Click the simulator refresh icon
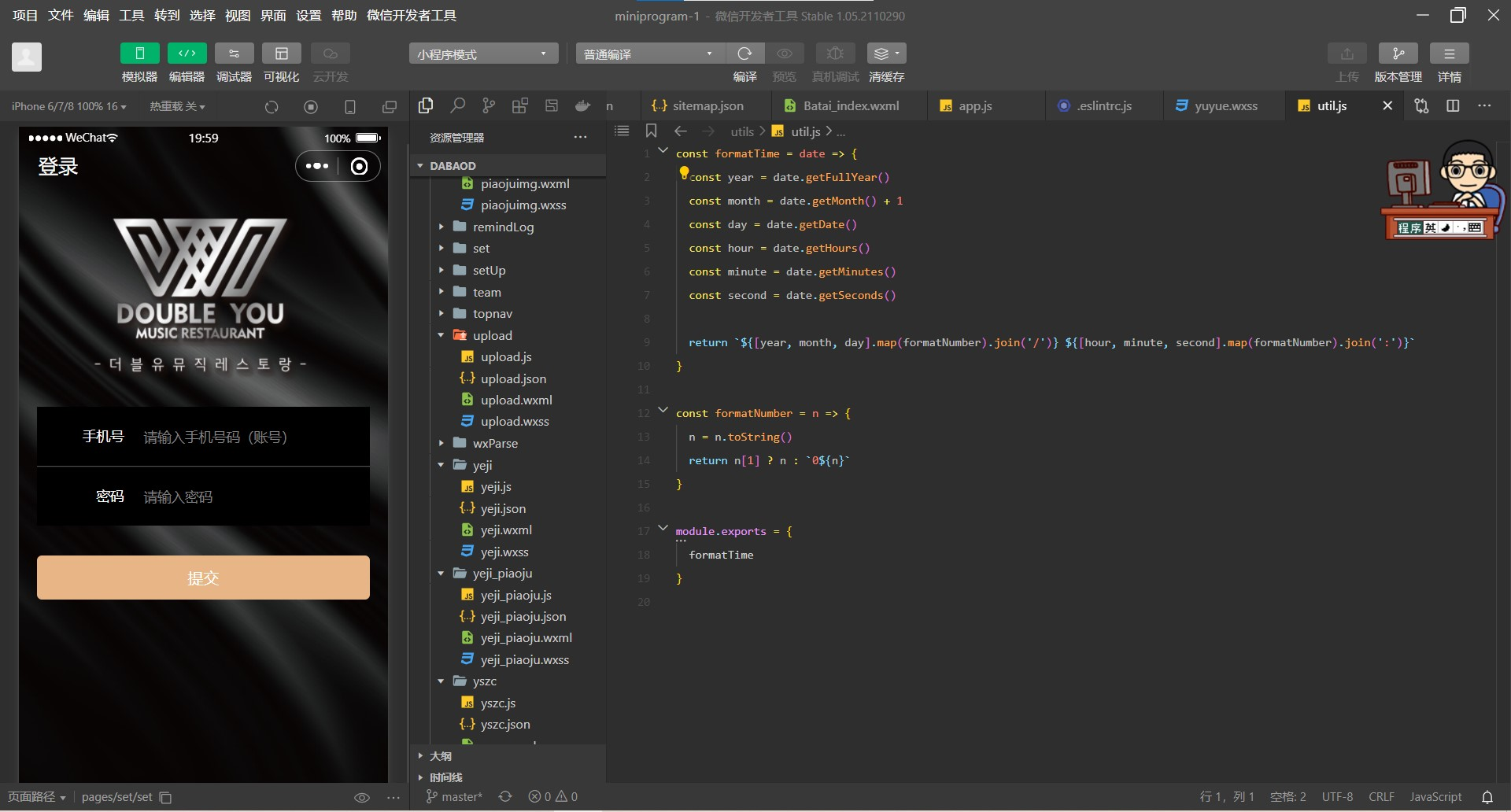 pos(272,107)
